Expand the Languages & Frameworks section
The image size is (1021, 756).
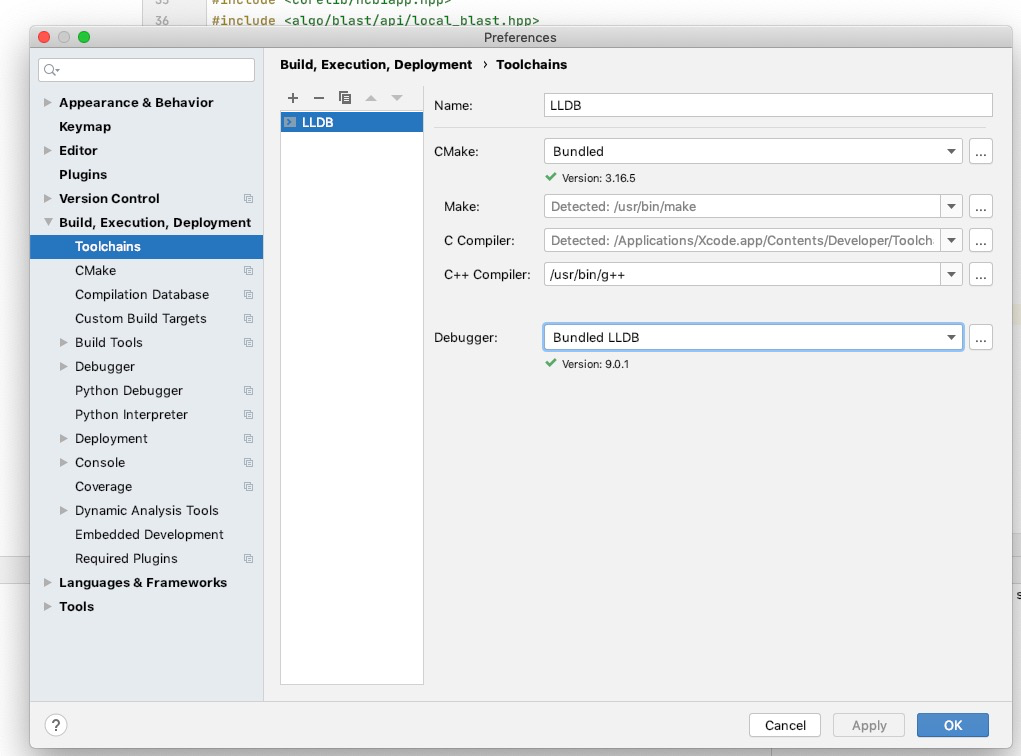click(48, 582)
